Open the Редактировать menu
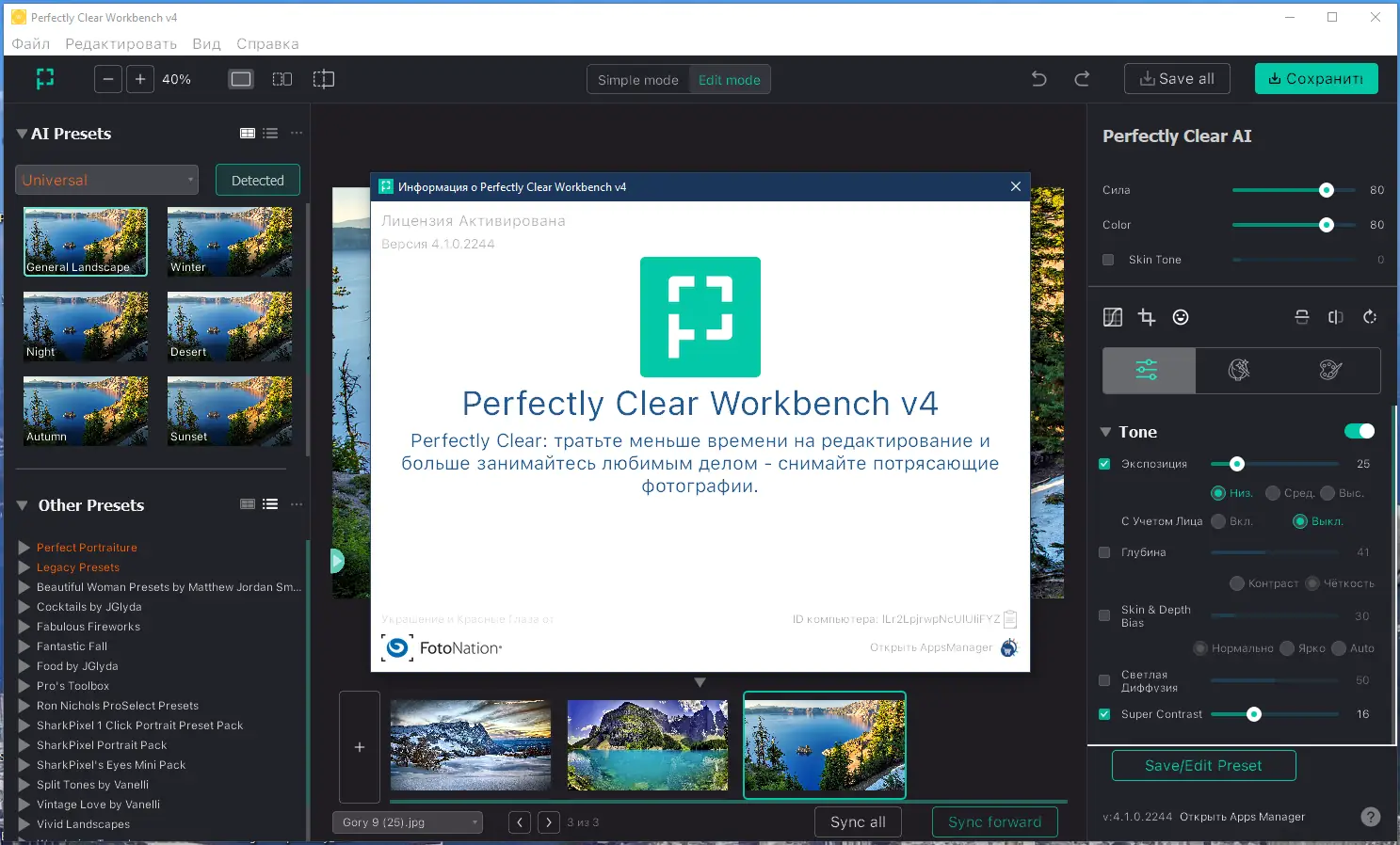This screenshot has height=845, width=1400. (121, 43)
